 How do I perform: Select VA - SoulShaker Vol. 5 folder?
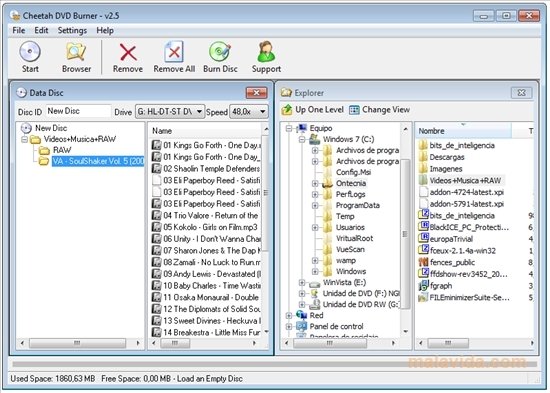tap(98, 161)
